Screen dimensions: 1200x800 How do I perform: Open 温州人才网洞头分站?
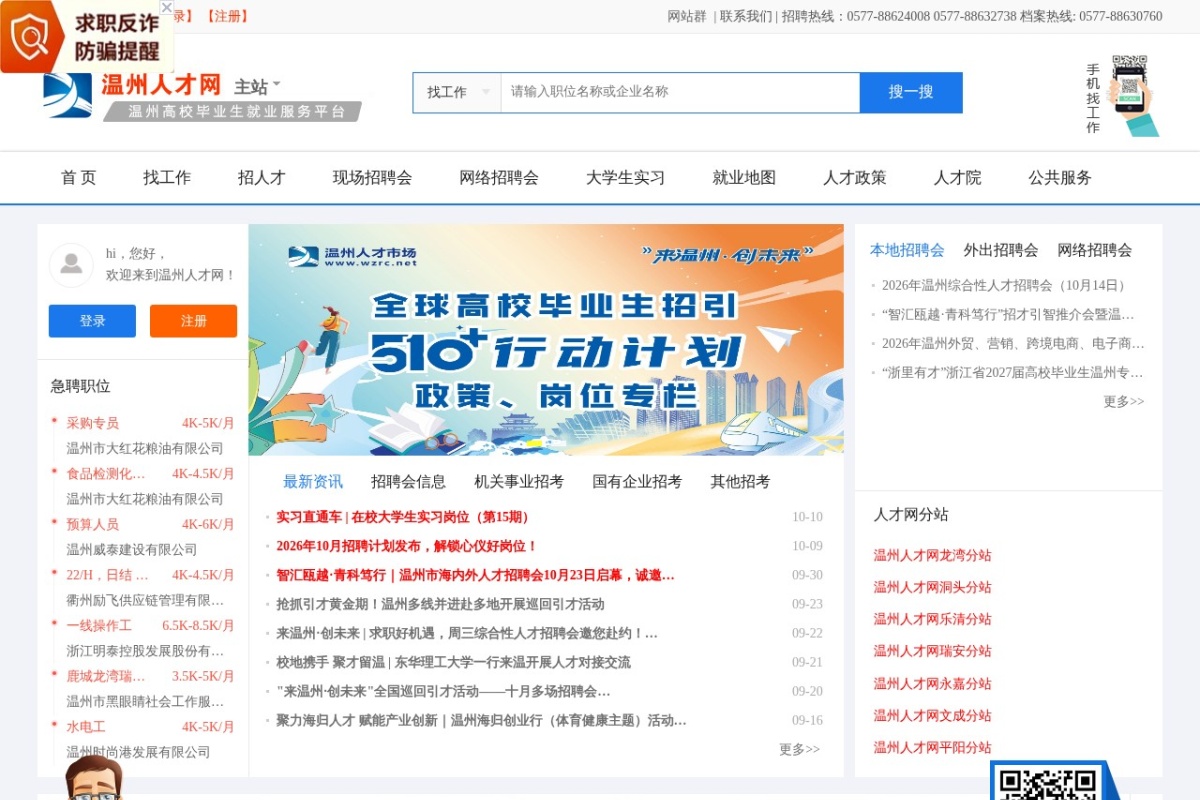[x=932, y=587]
